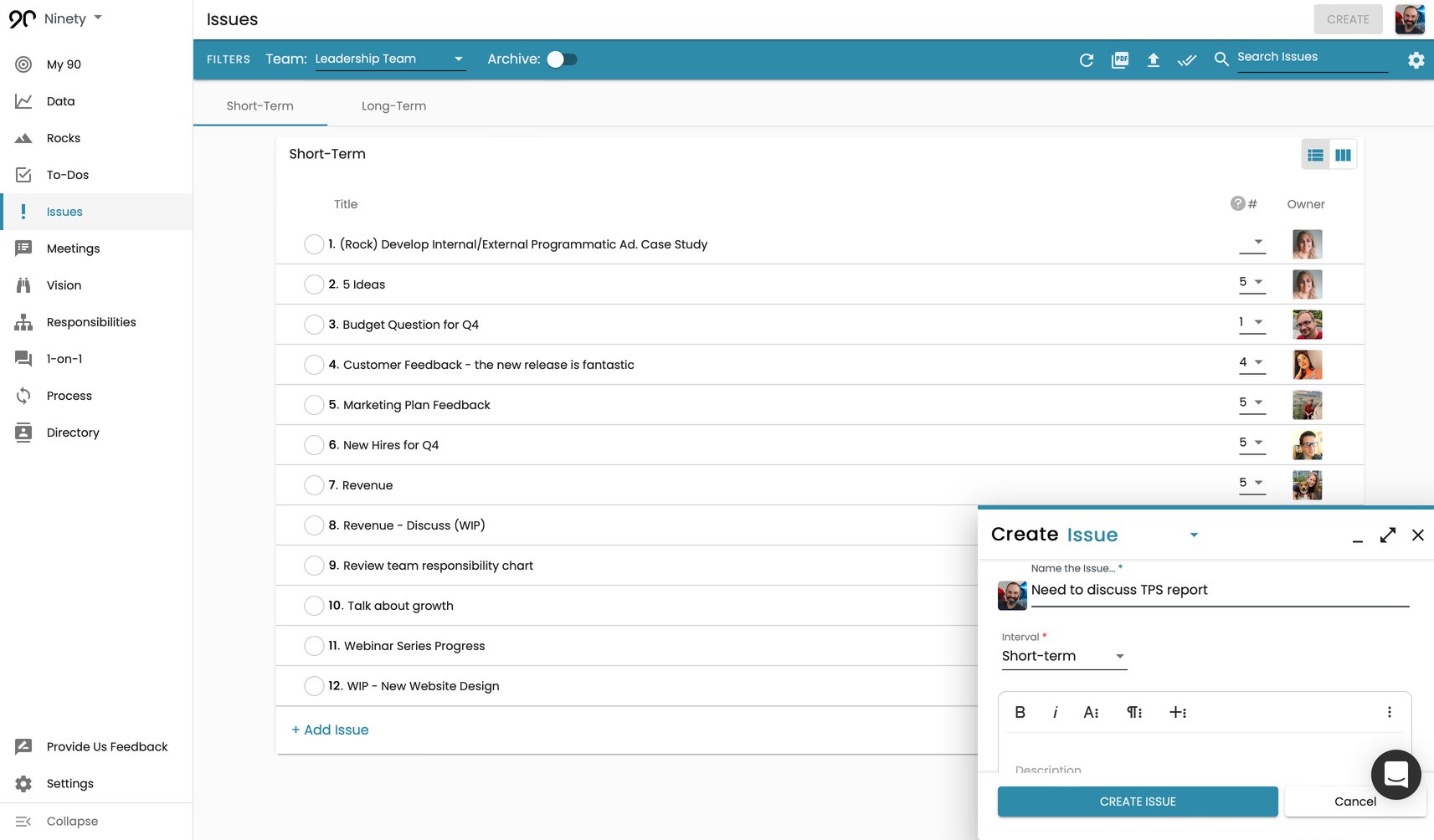Click the Search Issues input field
Viewport: 1434px width, 840px height.
(x=1311, y=57)
